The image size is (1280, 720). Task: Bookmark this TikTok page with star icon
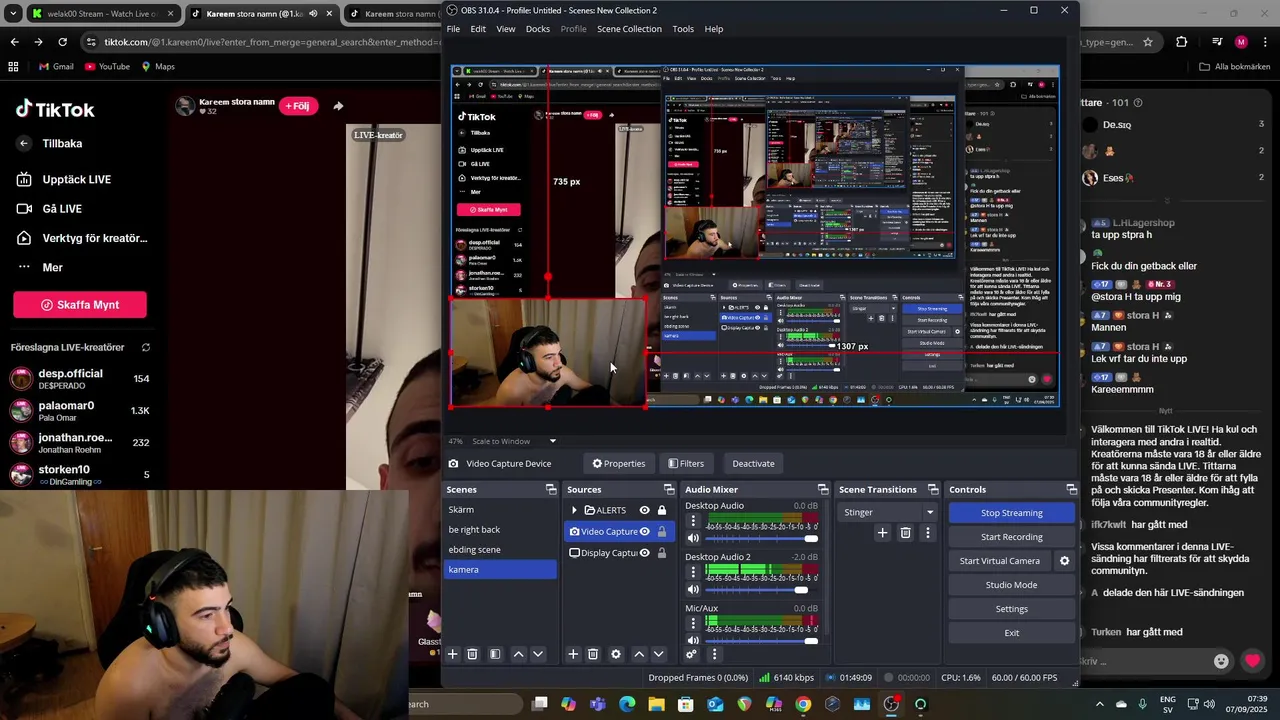[x=1148, y=42]
